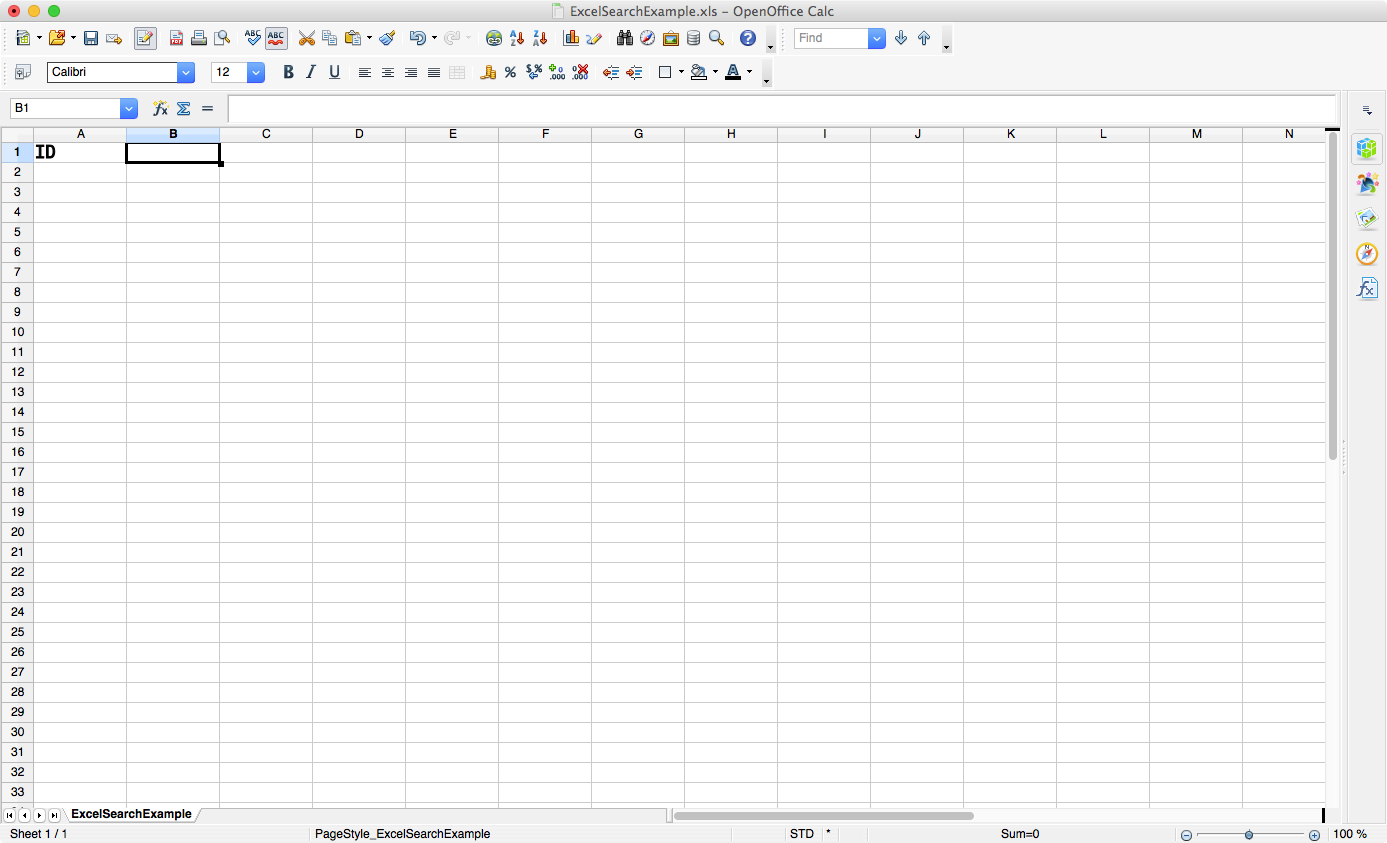The image size is (1387, 843).
Task: Toggle Italic formatting
Action: [311, 72]
